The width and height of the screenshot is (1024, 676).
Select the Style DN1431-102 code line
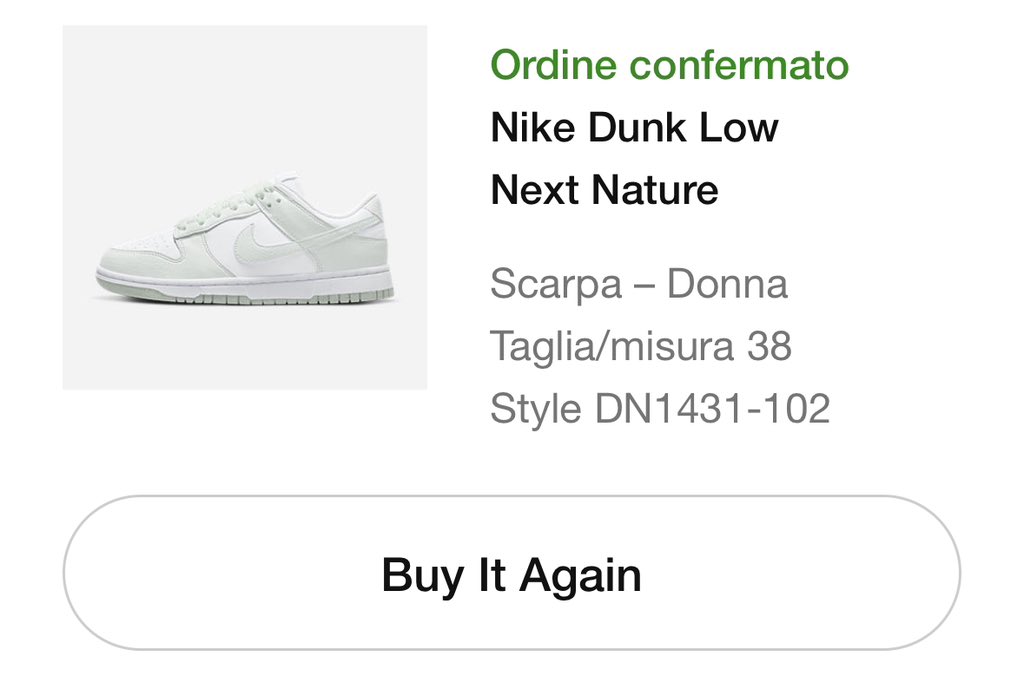(x=660, y=409)
